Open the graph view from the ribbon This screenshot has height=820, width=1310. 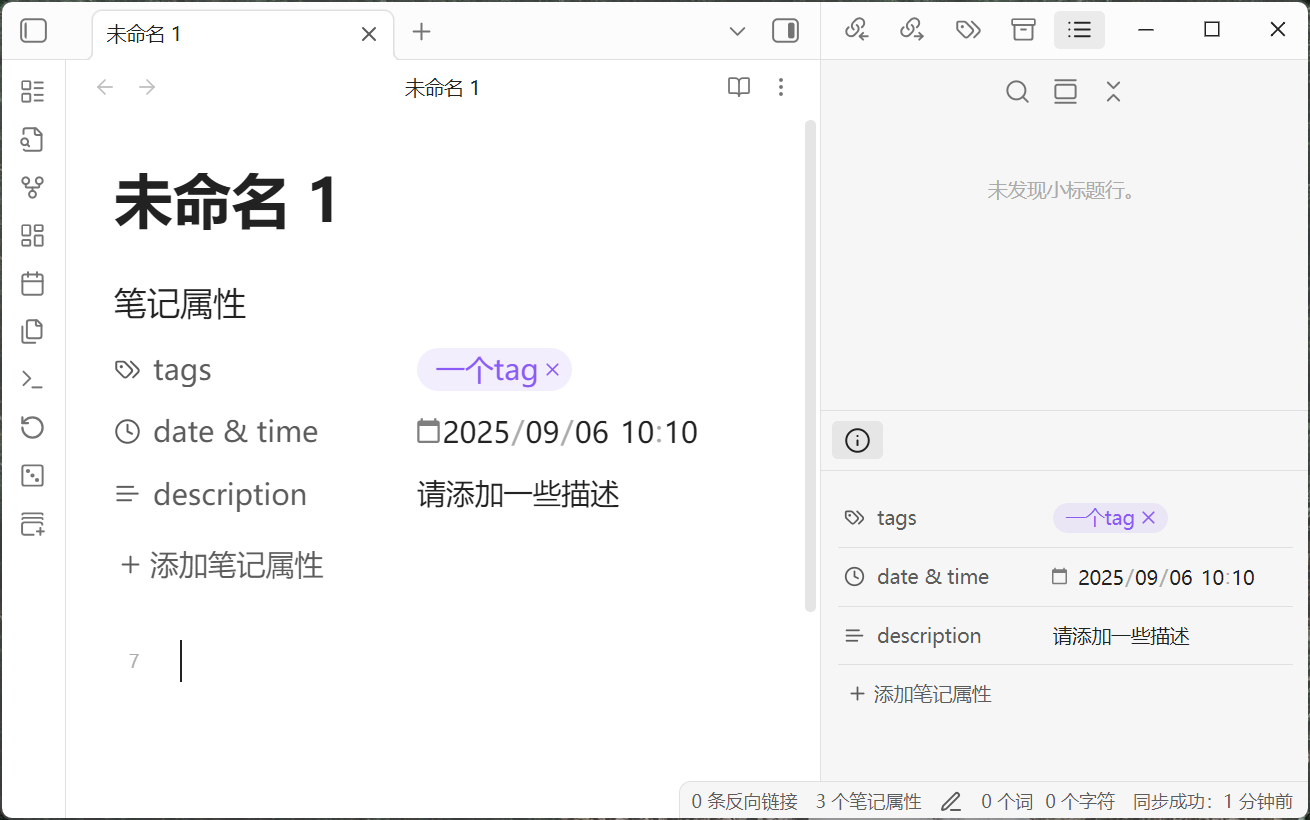(33, 187)
